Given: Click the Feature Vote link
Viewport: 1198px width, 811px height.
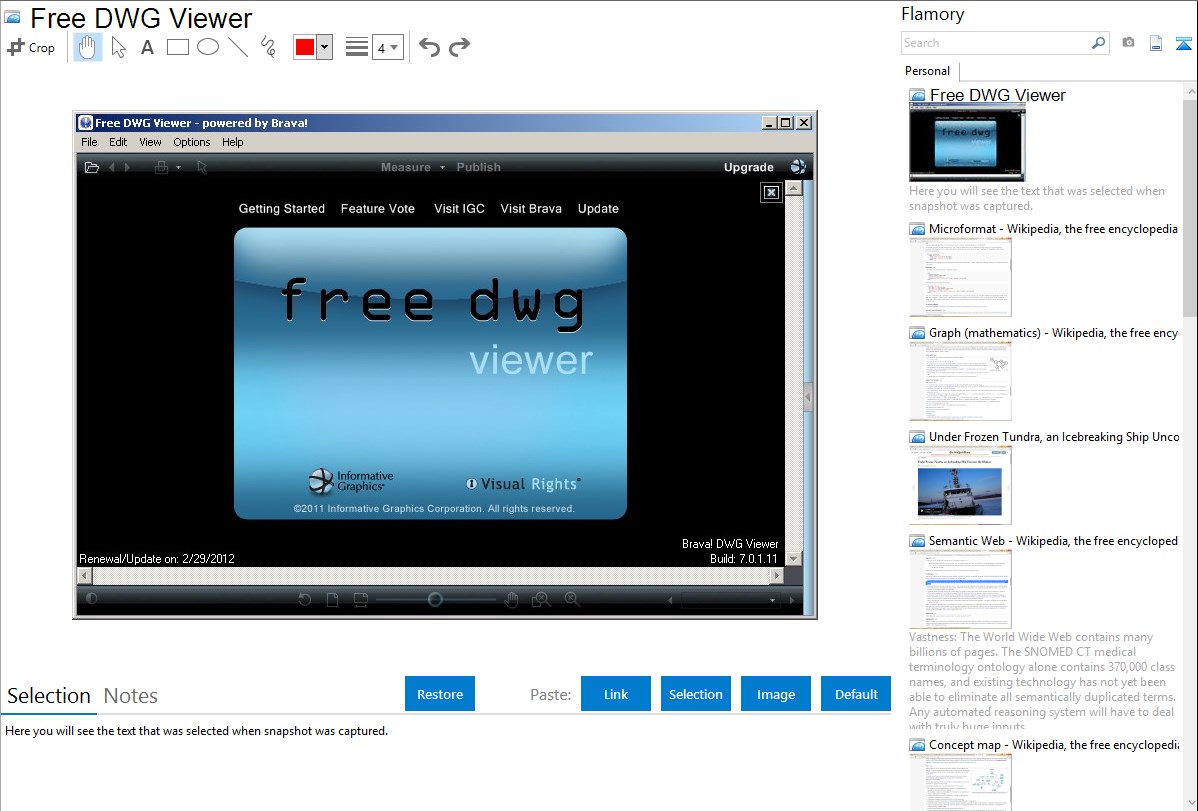Looking at the screenshot, I should [377, 209].
